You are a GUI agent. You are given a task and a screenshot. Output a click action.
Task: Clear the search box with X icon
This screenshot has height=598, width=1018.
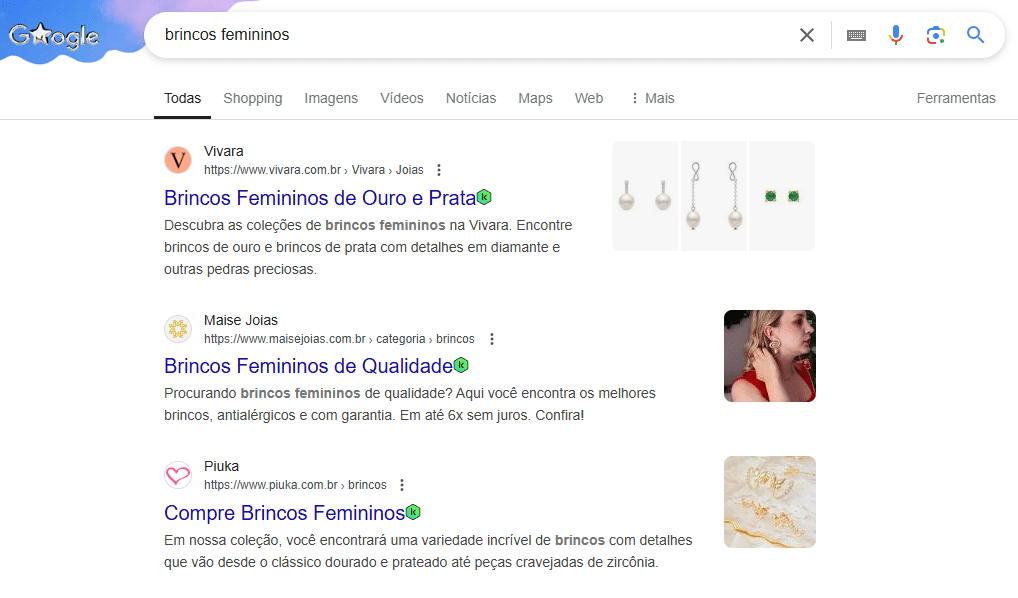coord(807,35)
